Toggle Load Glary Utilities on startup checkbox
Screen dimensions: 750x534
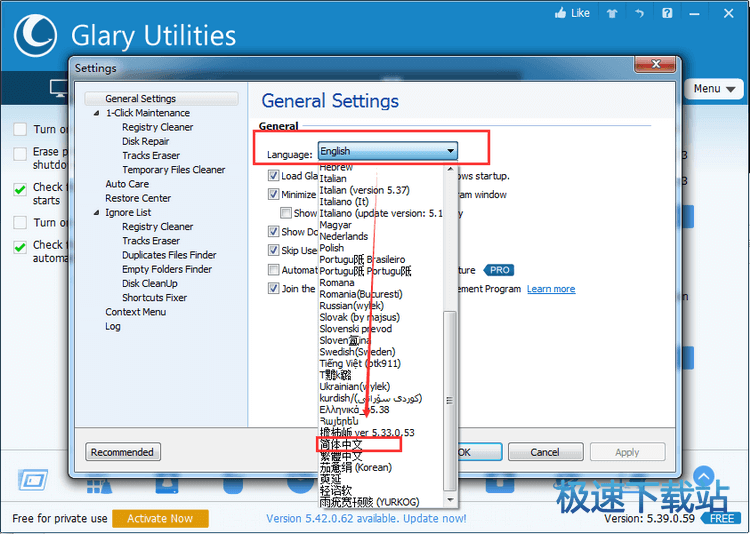tap(273, 176)
